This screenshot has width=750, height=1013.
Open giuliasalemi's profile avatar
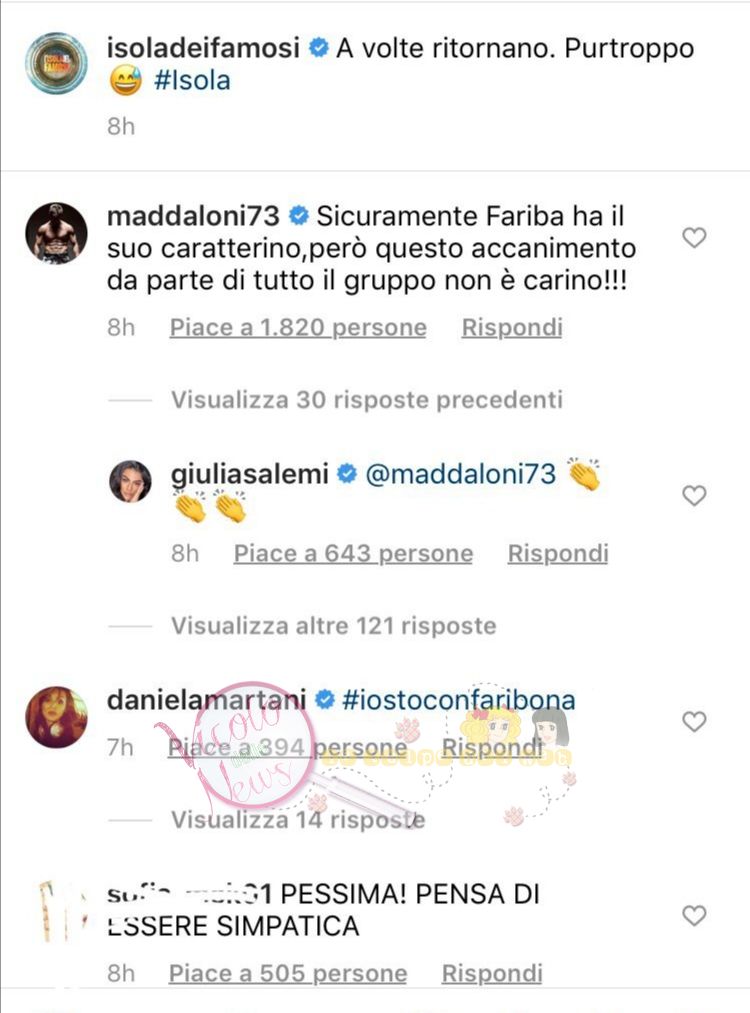point(130,481)
